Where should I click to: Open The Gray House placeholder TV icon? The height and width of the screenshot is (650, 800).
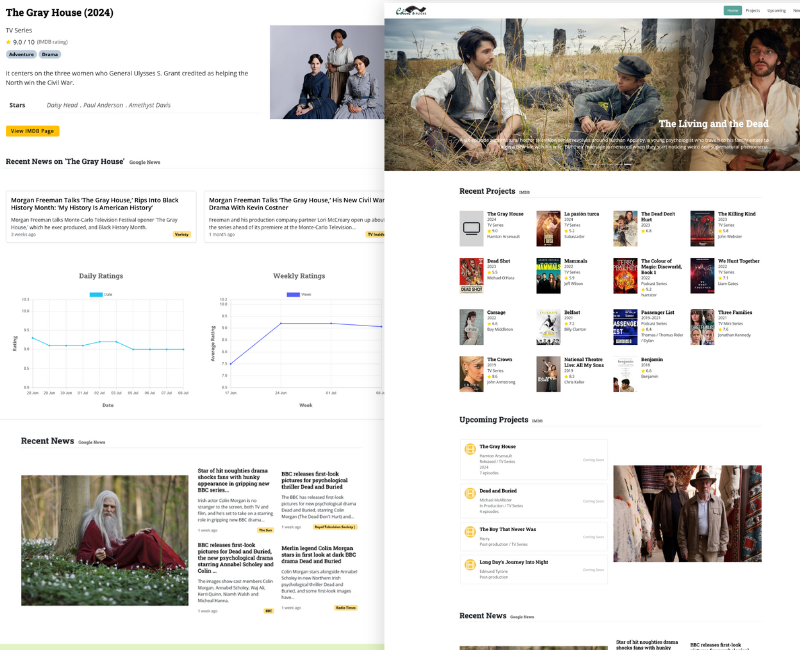point(471,228)
